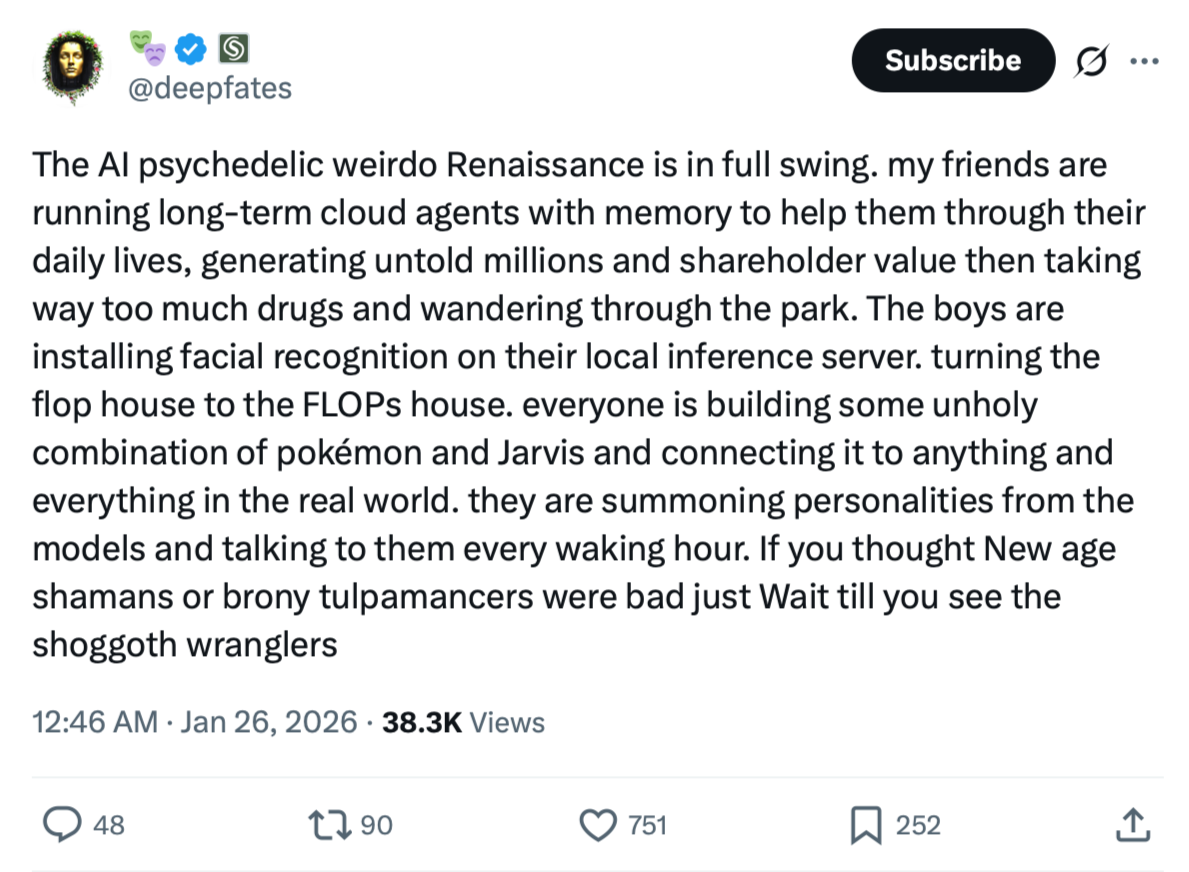Open the @deepfates profile handle
Image resolution: width=1189 pixels, height=872 pixels.
point(210,88)
